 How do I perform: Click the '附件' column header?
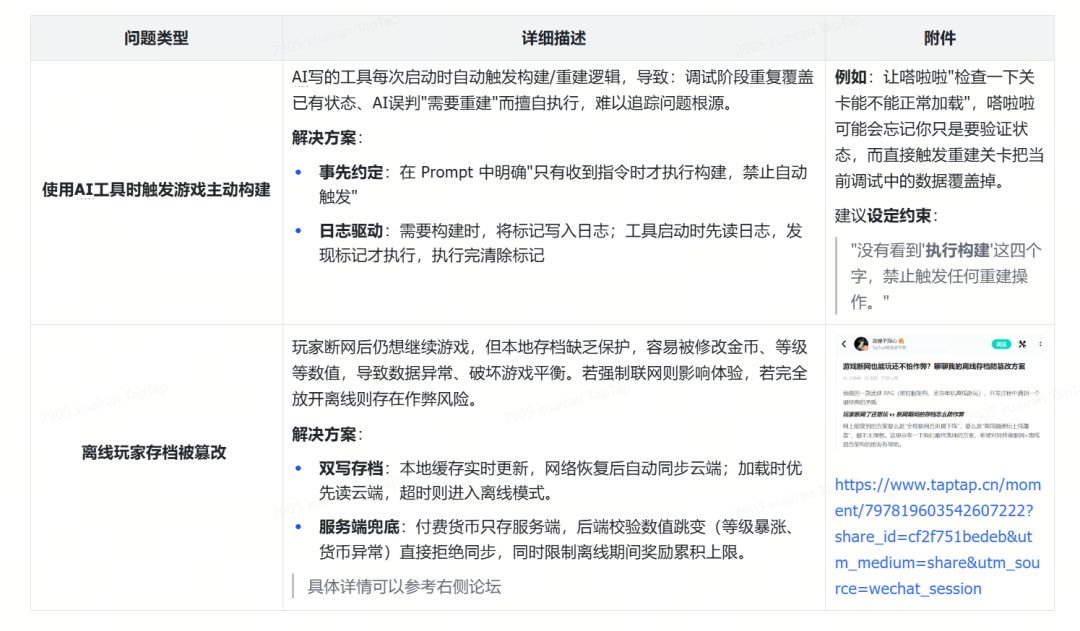[939, 39]
